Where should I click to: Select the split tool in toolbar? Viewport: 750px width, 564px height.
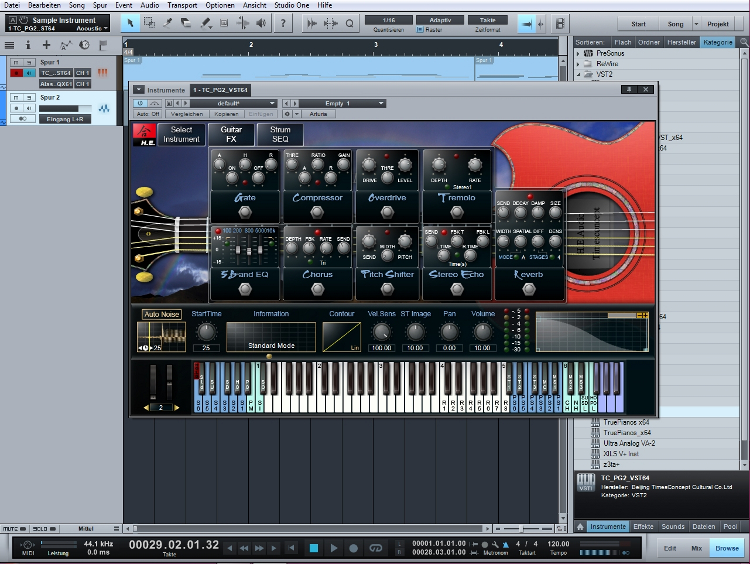tap(168, 23)
